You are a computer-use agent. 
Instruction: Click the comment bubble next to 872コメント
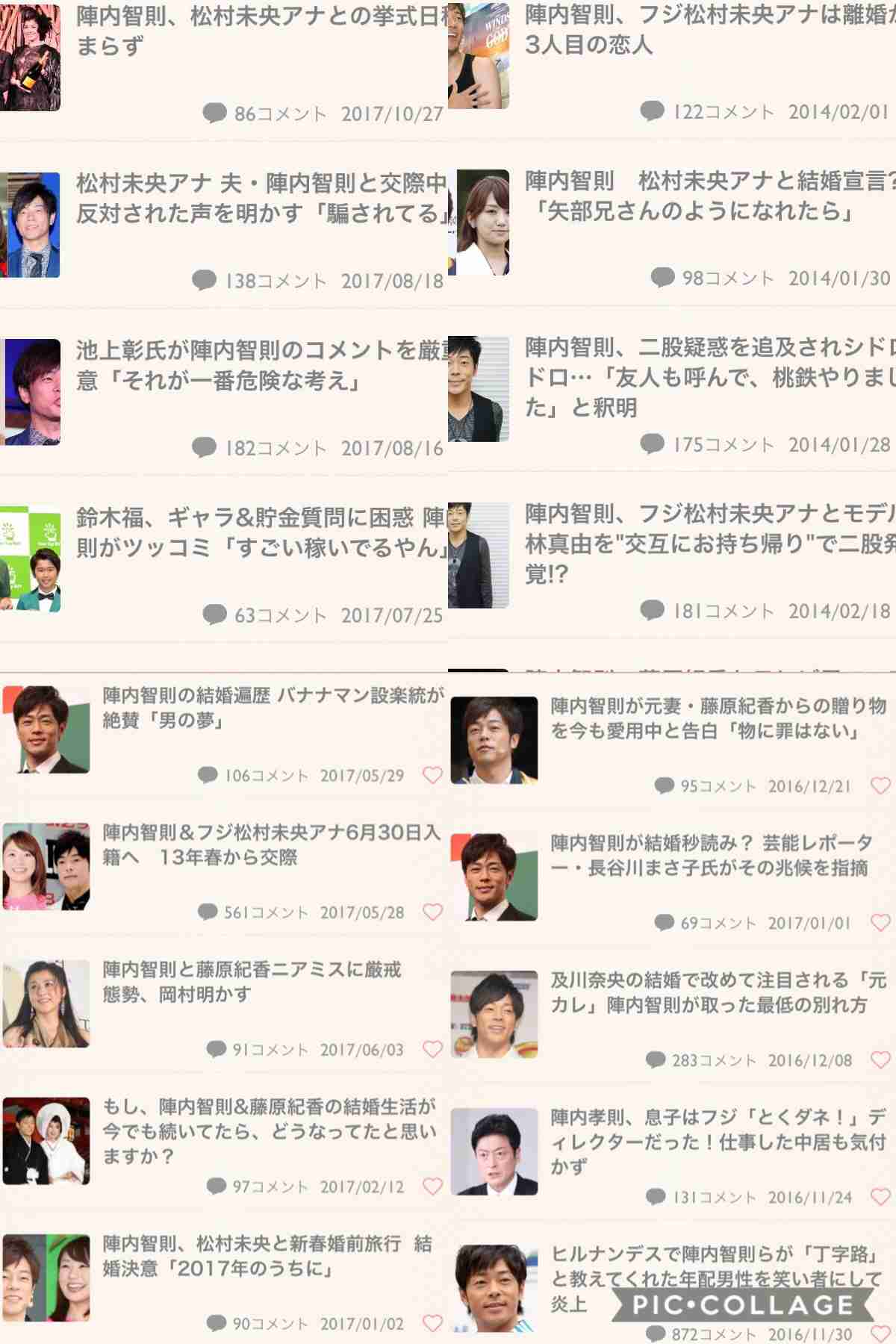(x=656, y=1333)
